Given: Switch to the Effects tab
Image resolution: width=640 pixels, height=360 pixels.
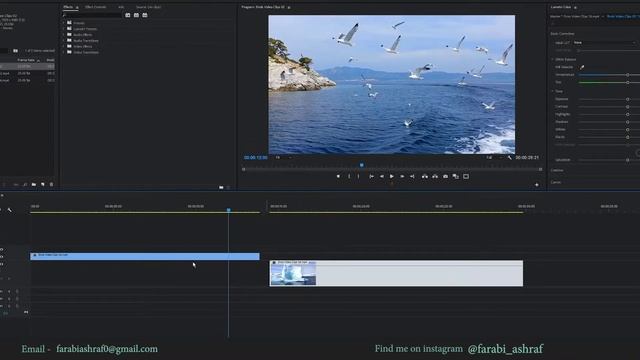Looking at the screenshot, I should click(68, 7).
